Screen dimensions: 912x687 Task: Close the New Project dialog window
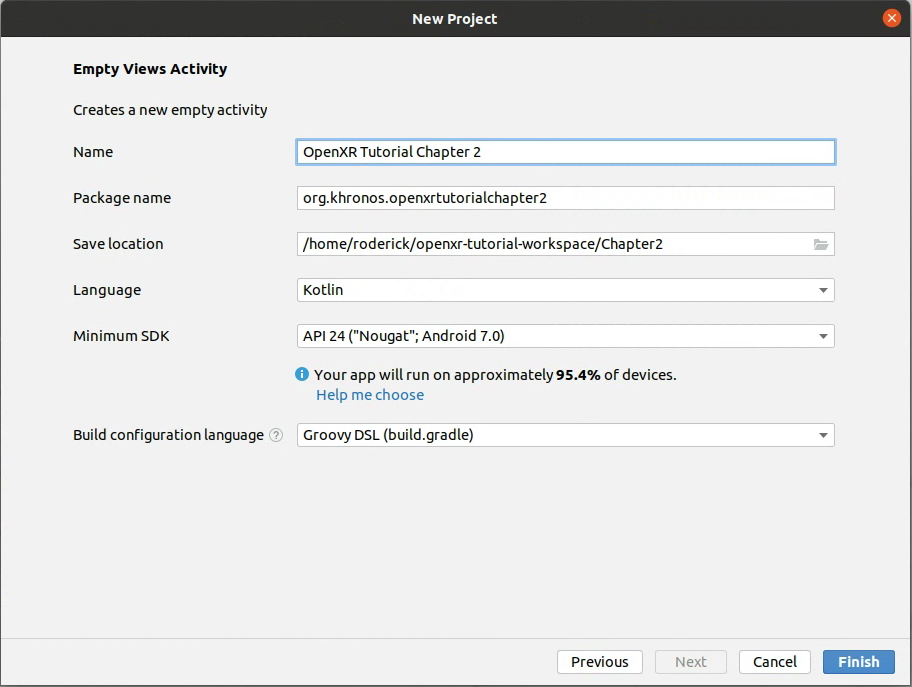[891, 18]
